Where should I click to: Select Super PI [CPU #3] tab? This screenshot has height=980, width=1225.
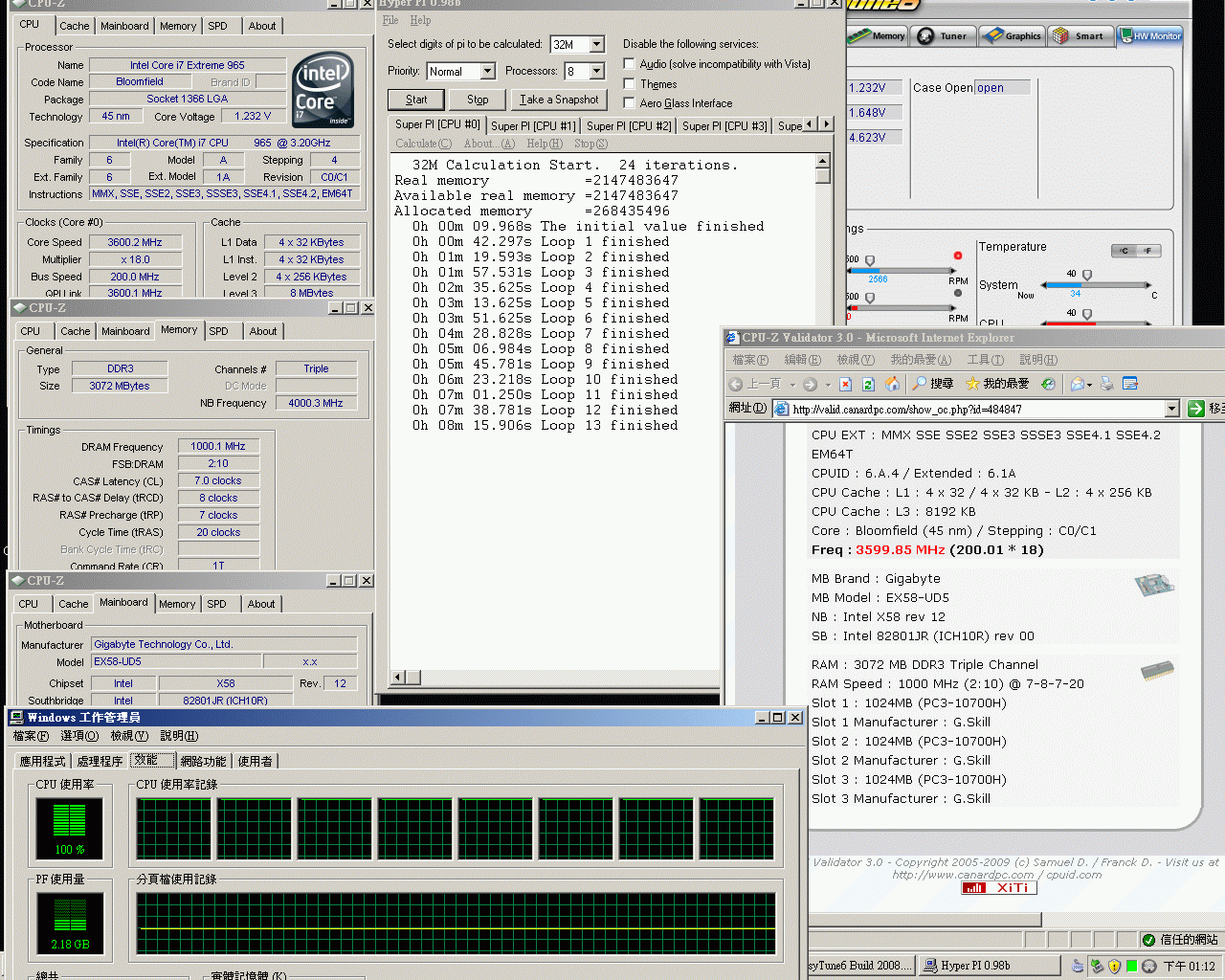724,126
